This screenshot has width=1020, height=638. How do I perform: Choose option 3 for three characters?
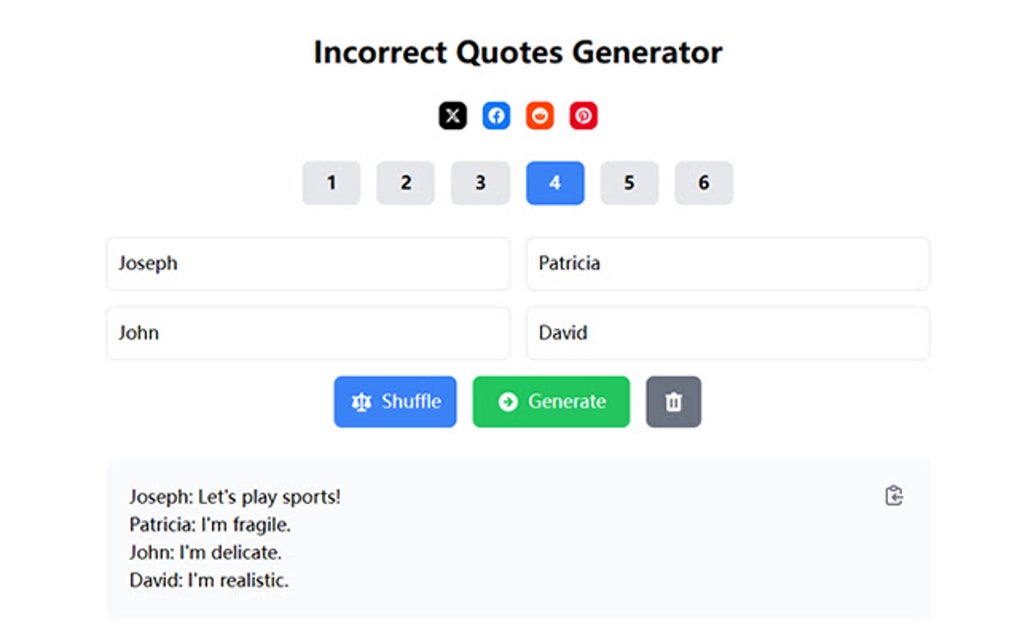(480, 183)
